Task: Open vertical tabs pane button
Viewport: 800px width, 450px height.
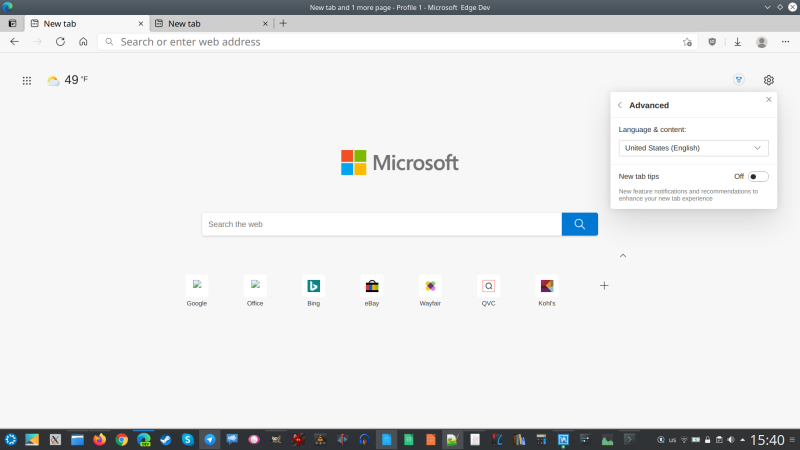Action: click(12, 23)
